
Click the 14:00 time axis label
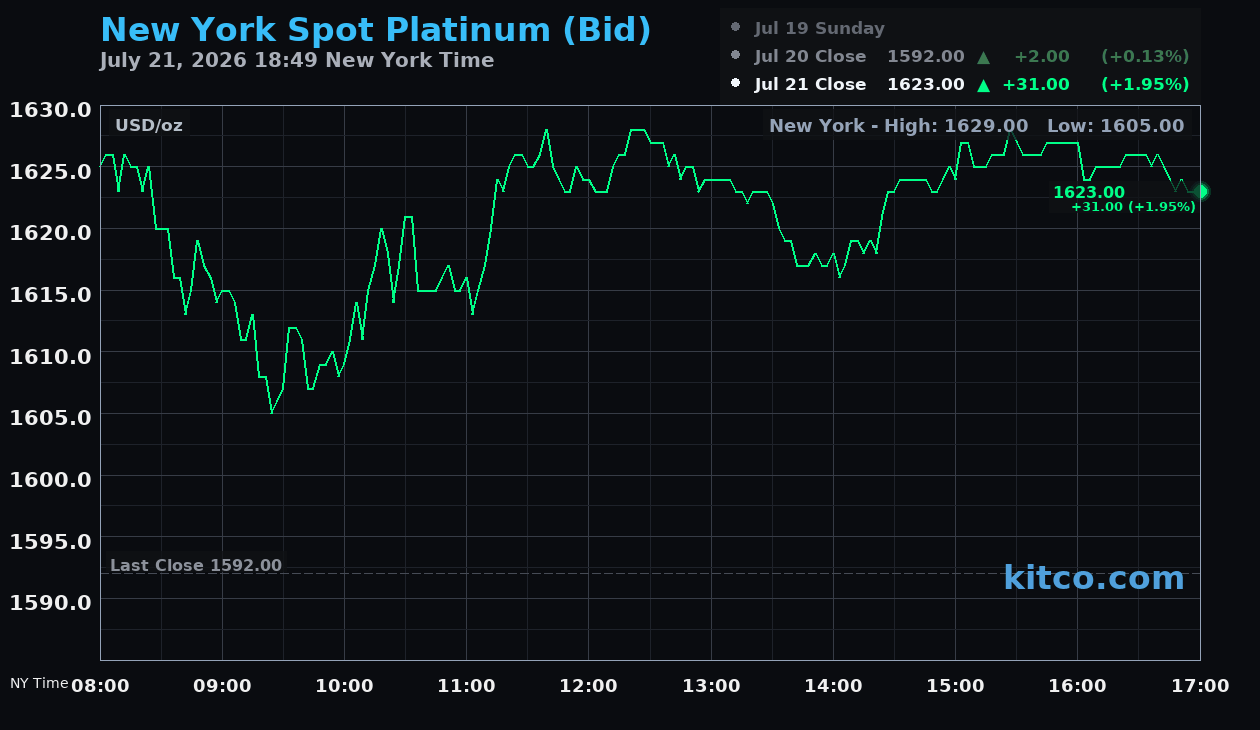click(x=833, y=686)
